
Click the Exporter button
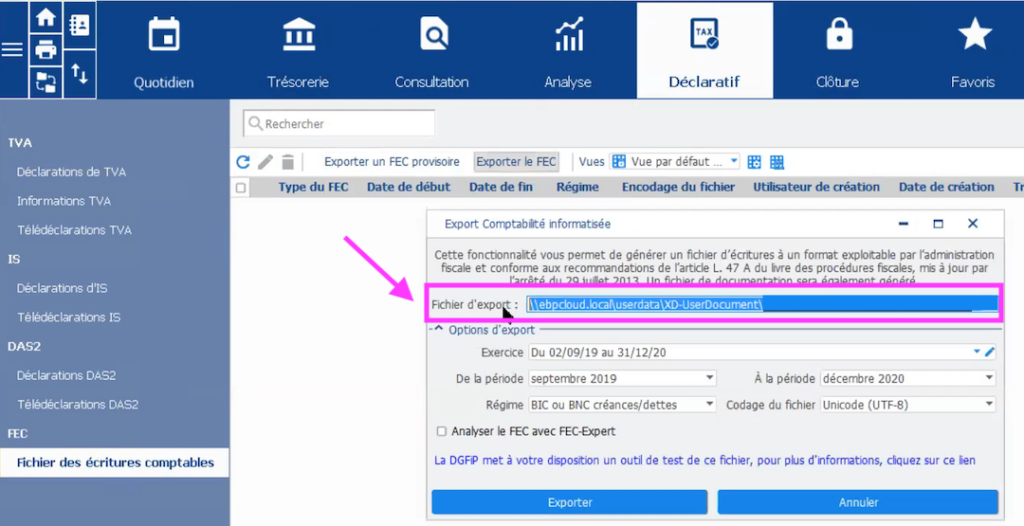569,502
